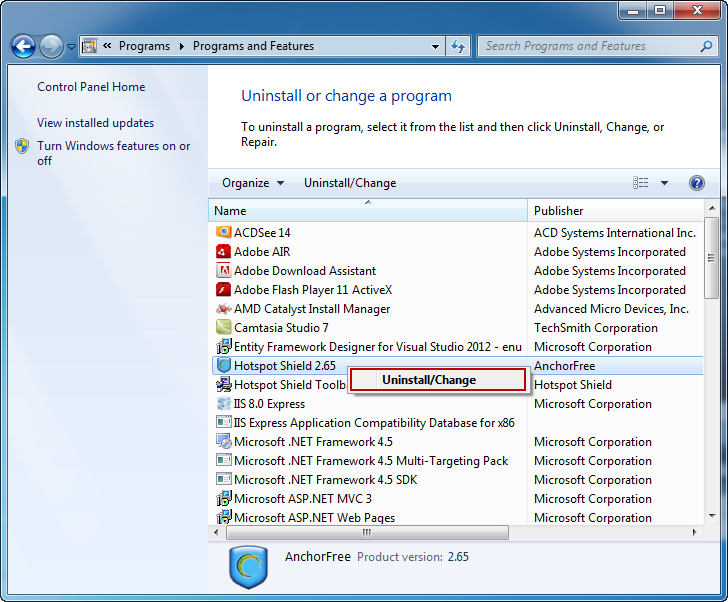Sort by the Publisher column header
Screen dimensions: 728x602
615,211
